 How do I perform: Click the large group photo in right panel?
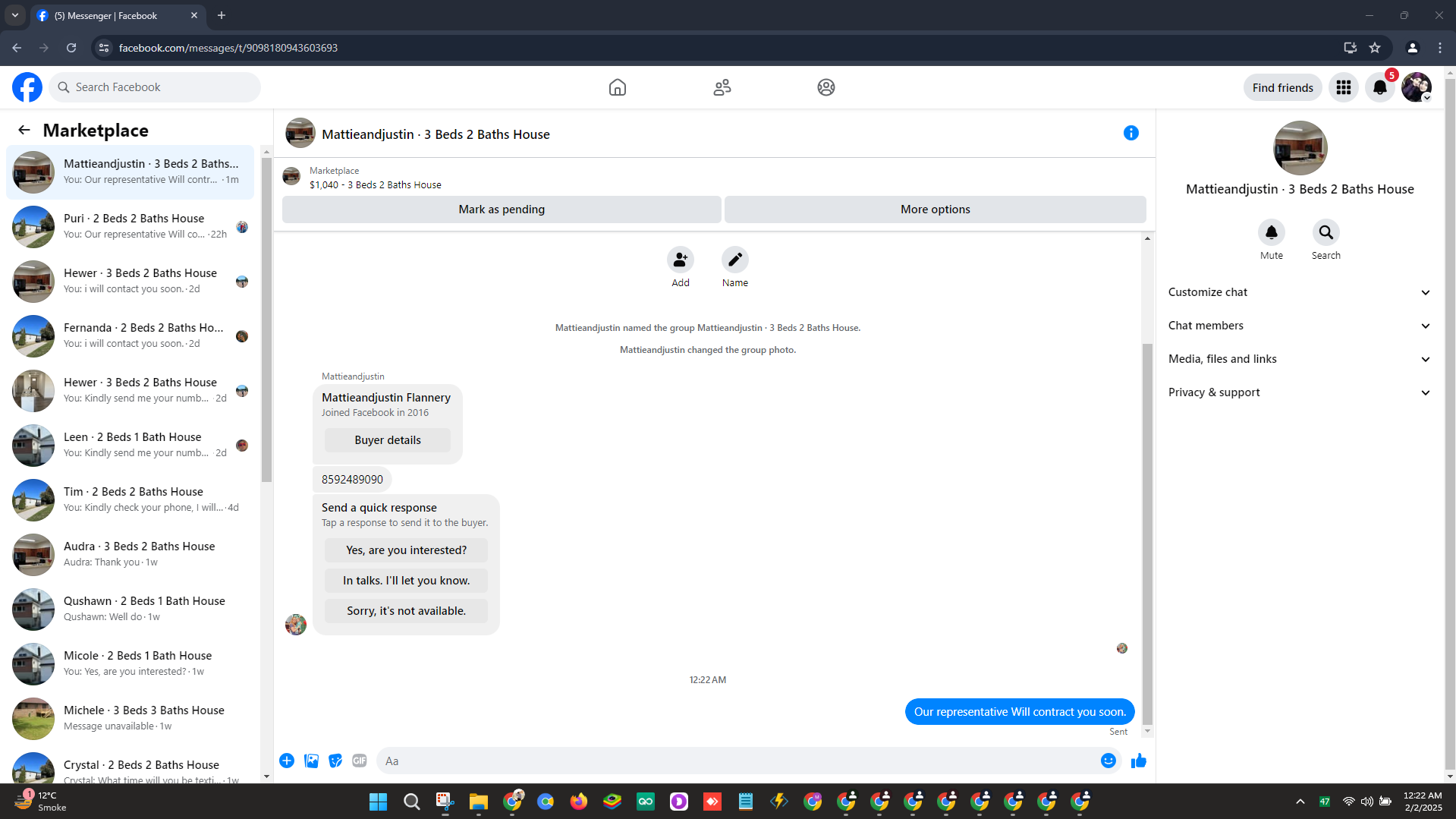(1300, 148)
